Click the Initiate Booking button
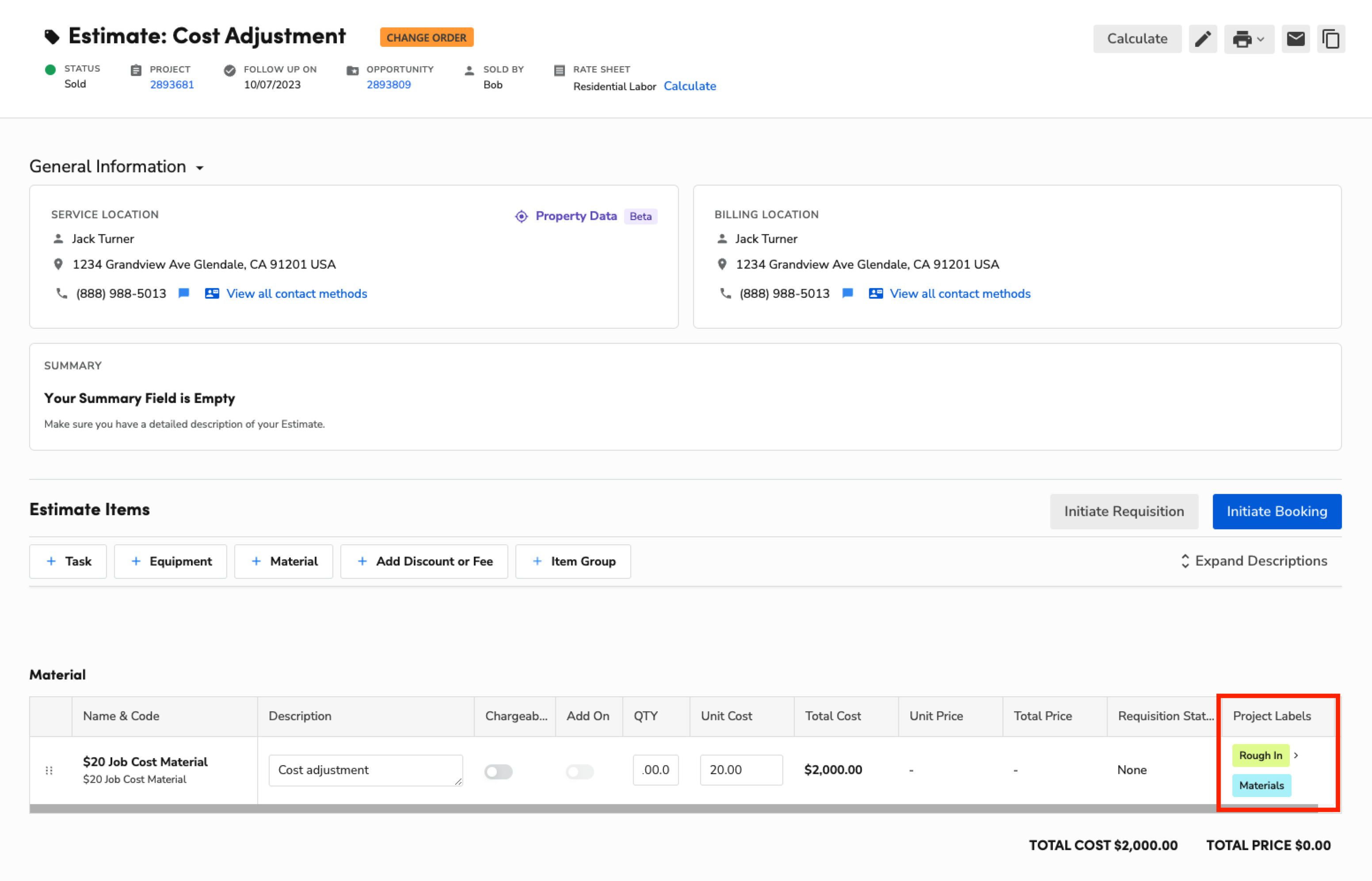Image resolution: width=1372 pixels, height=881 pixels. [1277, 511]
